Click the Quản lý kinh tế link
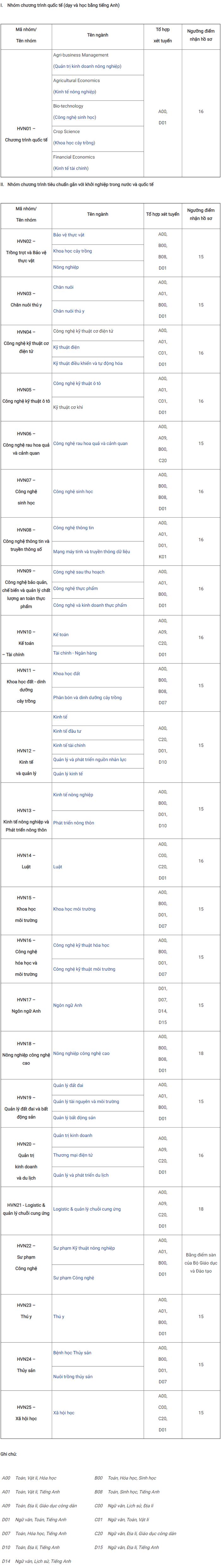Screen dimensions: 221x1568 tap(69, 774)
